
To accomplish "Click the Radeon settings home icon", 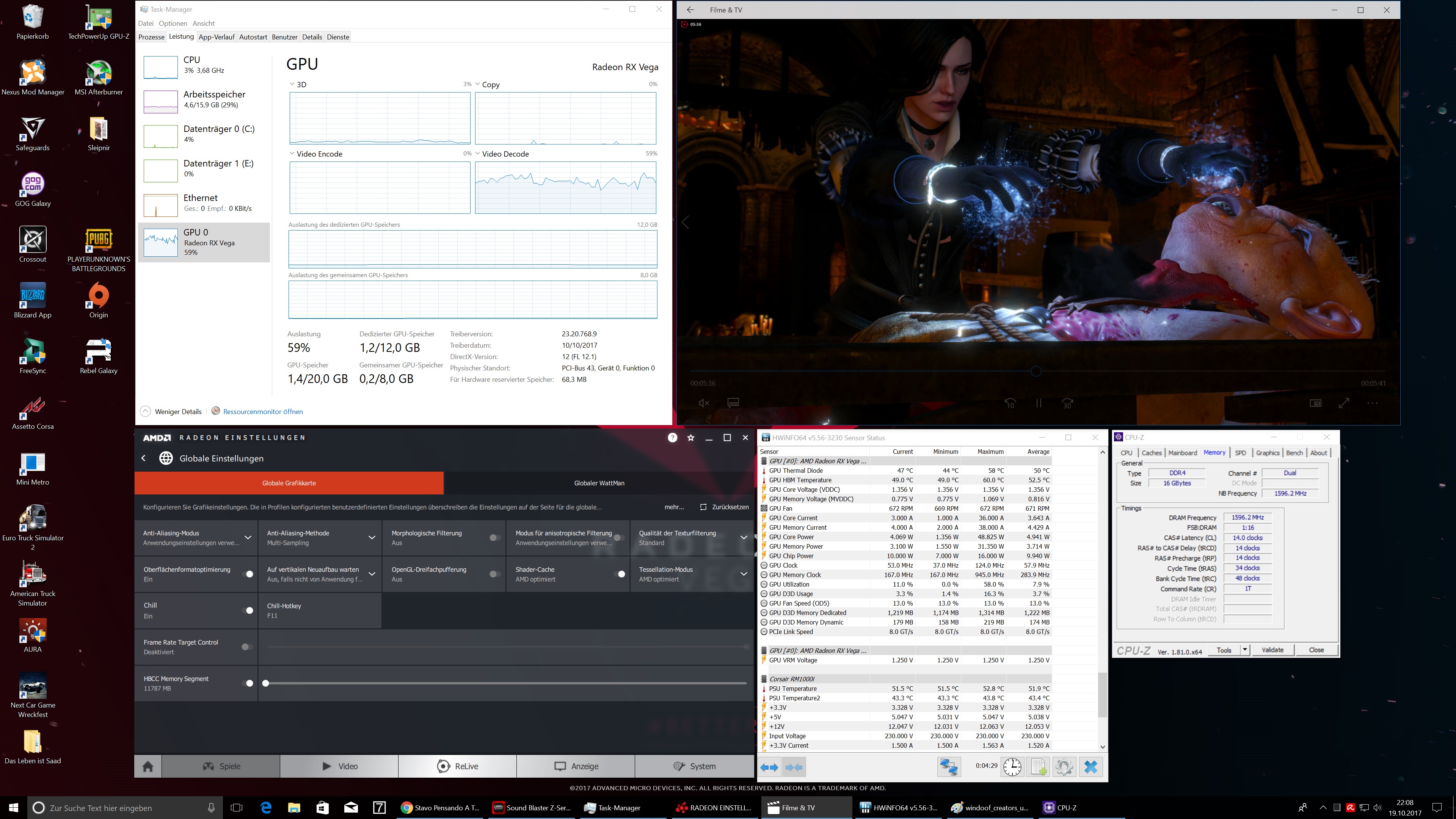I will pos(148,766).
